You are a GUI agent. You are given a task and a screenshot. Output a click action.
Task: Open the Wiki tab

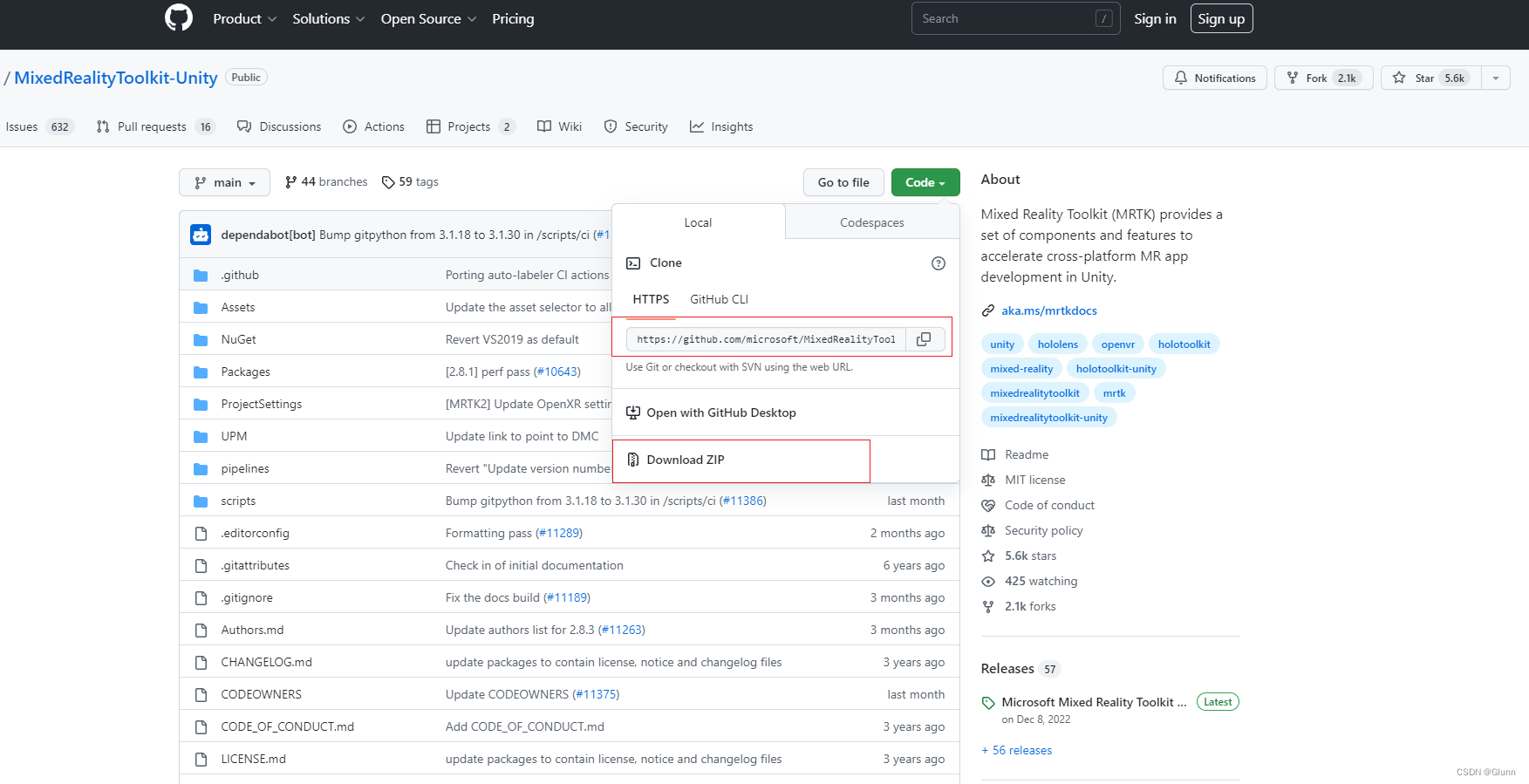[x=559, y=126]
